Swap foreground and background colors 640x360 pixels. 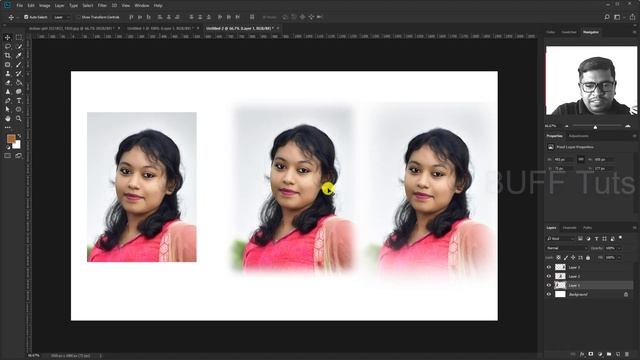tap(19, 136)
